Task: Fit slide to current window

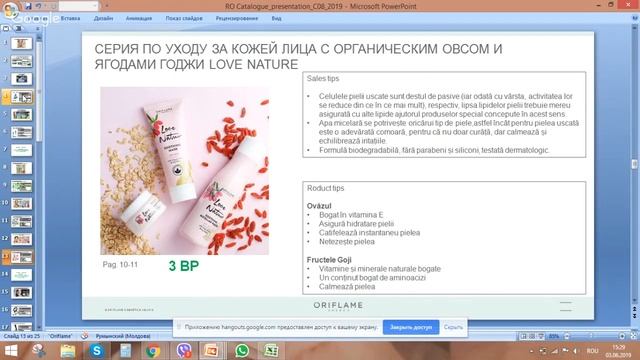Action: click(633, 336)
